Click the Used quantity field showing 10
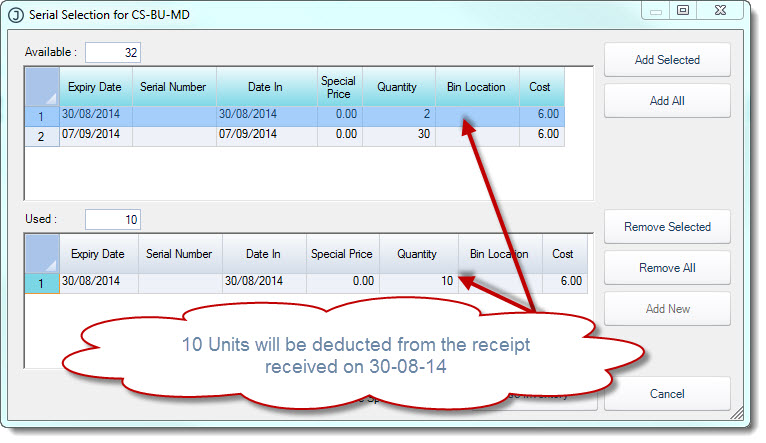The width and height of the screenshot is (766, 443). 113,219
